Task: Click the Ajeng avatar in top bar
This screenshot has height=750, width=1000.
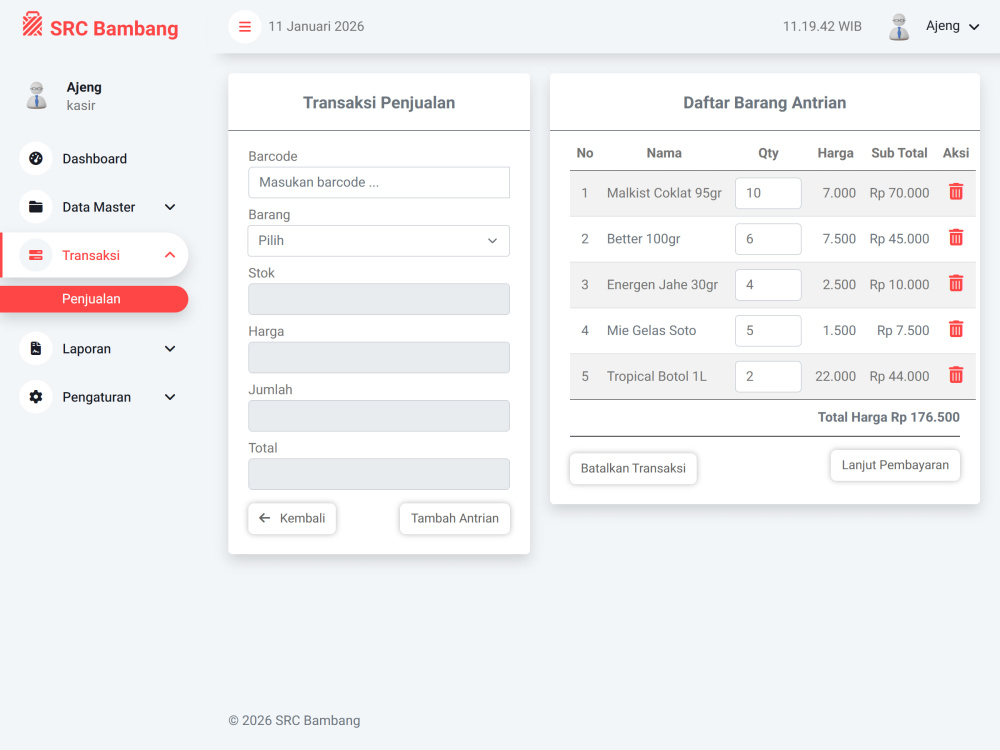Action: tap(899, 27)
